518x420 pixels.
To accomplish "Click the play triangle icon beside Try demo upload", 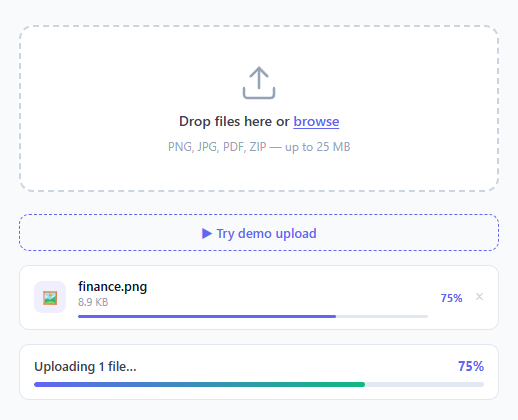I will coord(207,233).
